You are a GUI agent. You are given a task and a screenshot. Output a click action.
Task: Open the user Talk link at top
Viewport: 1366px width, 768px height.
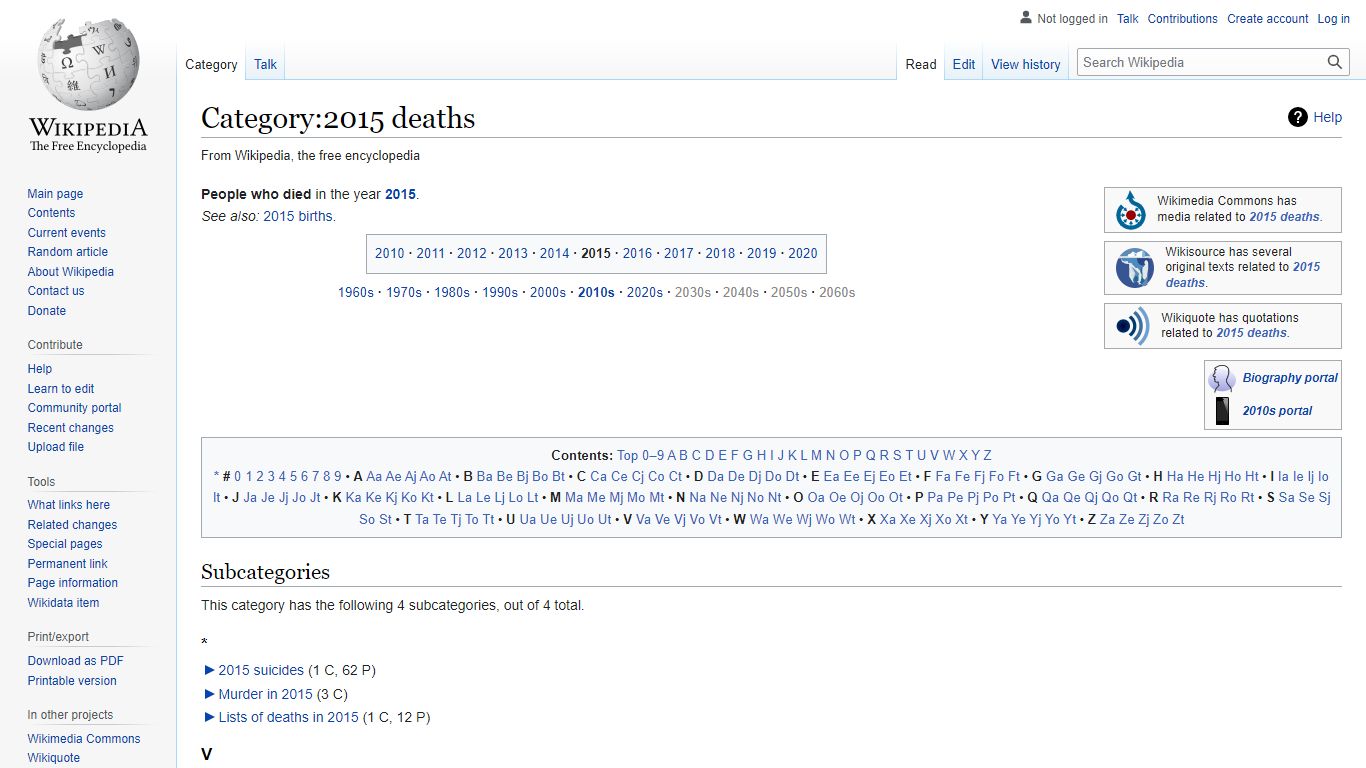coord(1128,18)
